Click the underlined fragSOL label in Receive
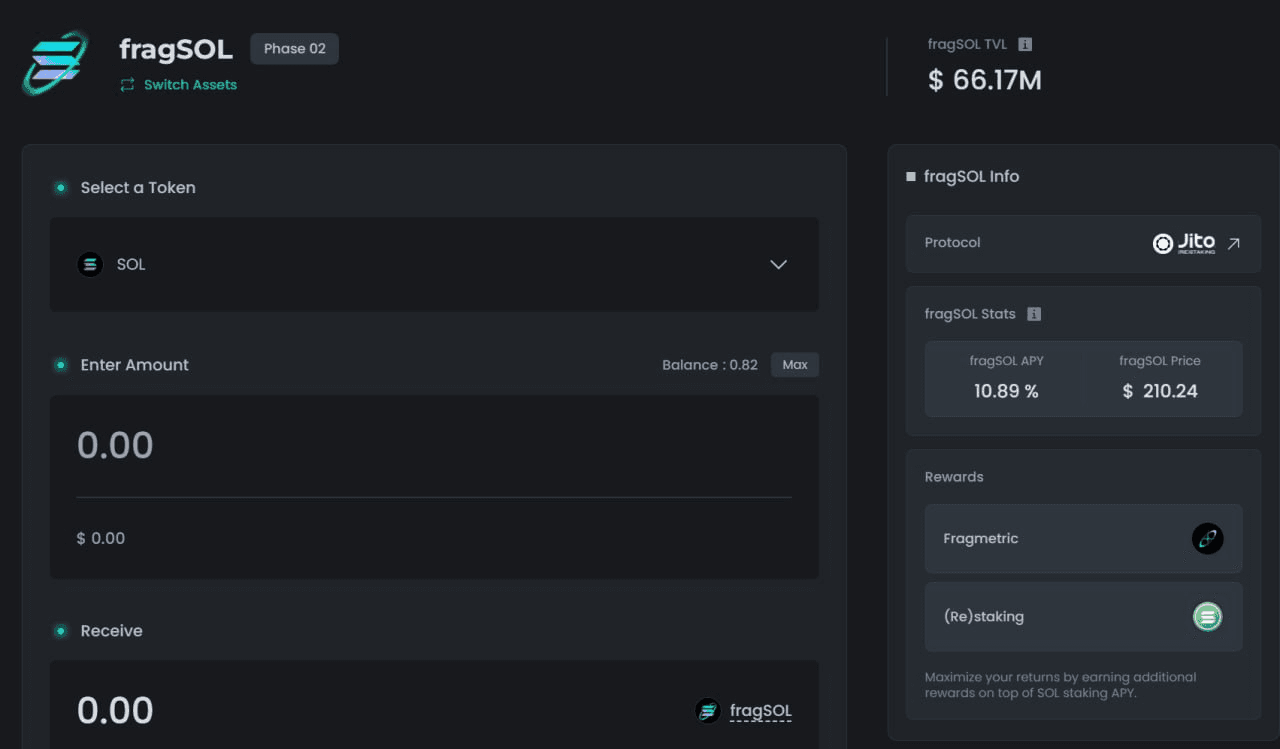1280x749 pixels. point(761,711)
